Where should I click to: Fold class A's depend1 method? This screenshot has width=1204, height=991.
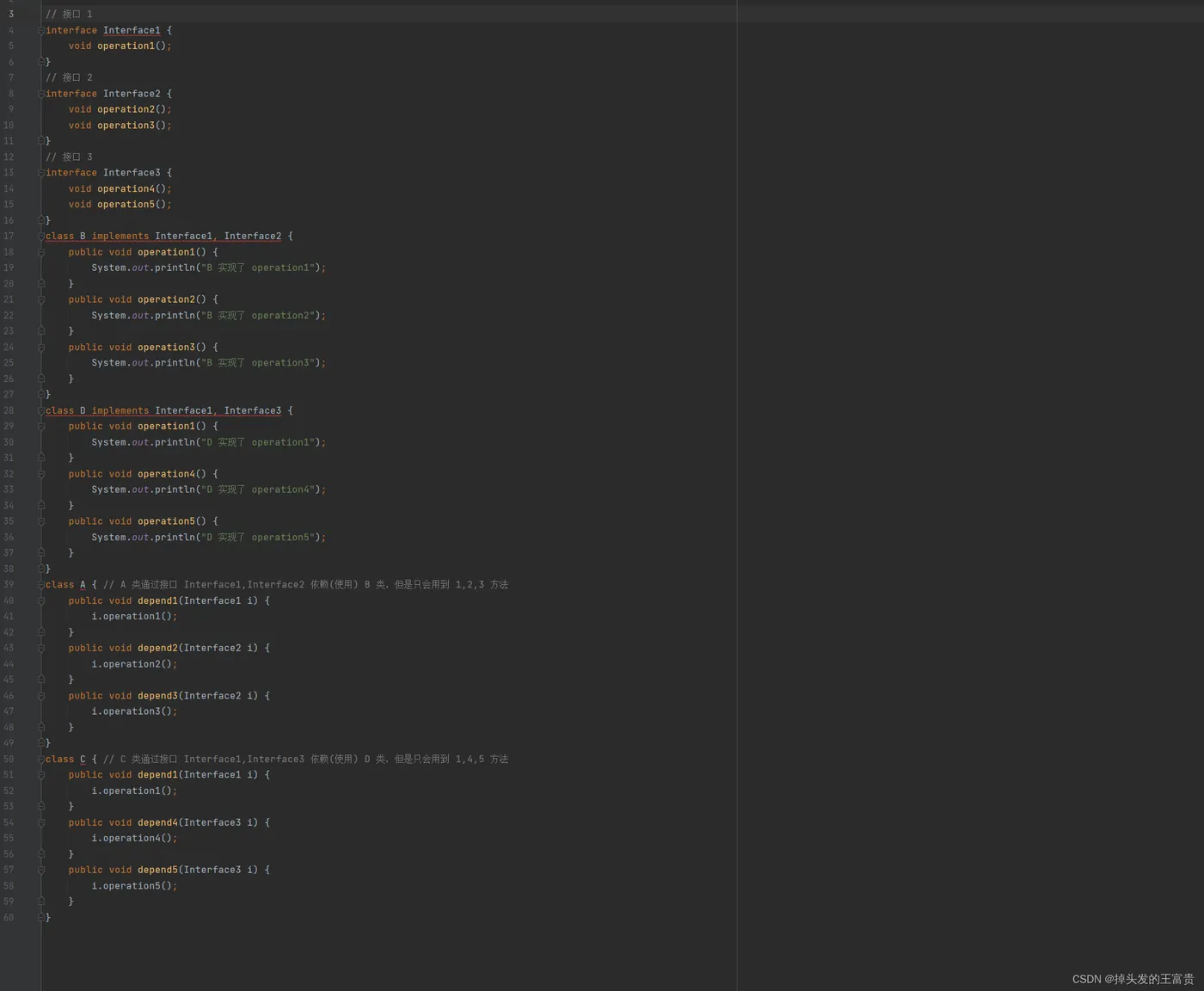pyautogui.click(x=41, y=601)
